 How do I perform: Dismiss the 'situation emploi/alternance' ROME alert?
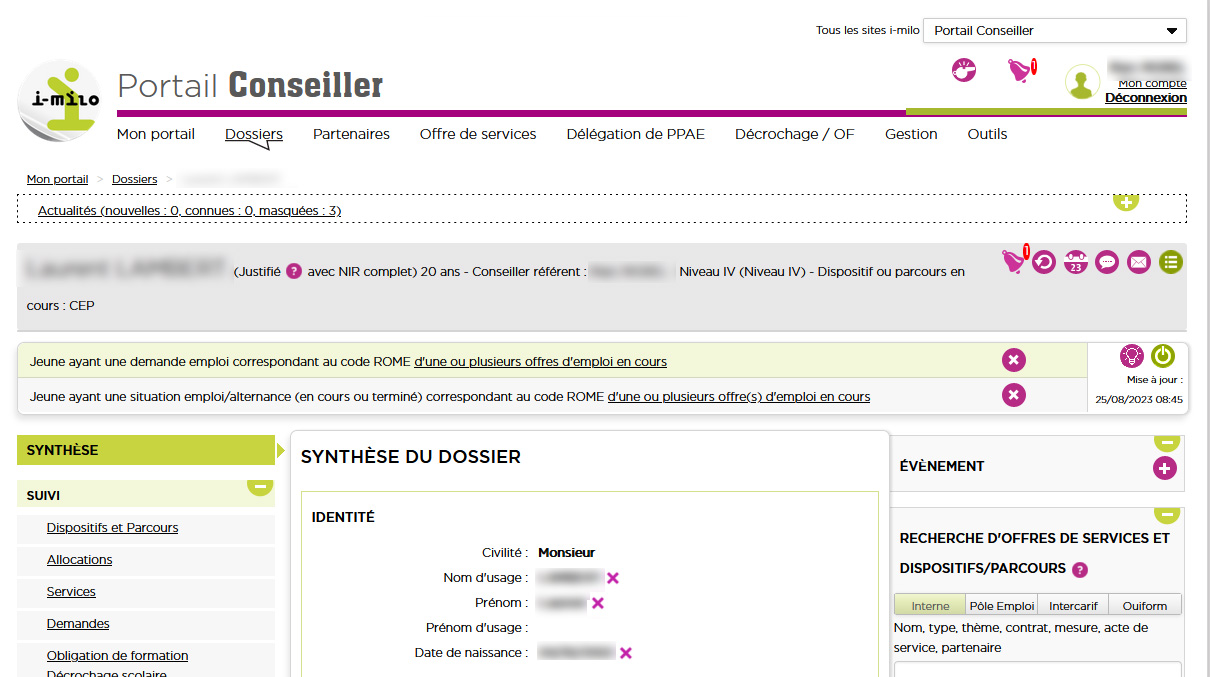pos(1014,396)
